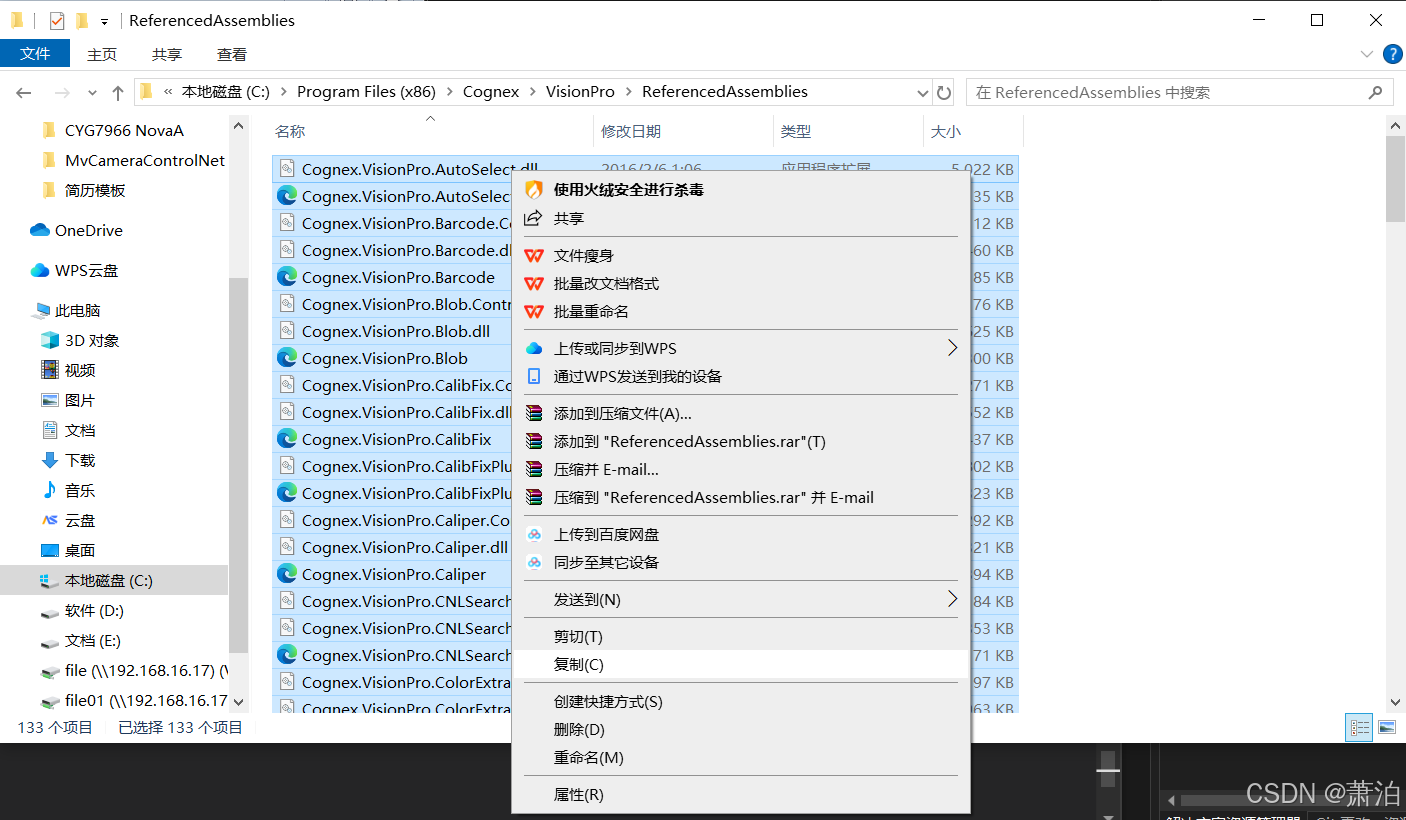Viewport: 1406px width, 820px height.
Task: Click the large icons view layout icon
Action: 1387,728
